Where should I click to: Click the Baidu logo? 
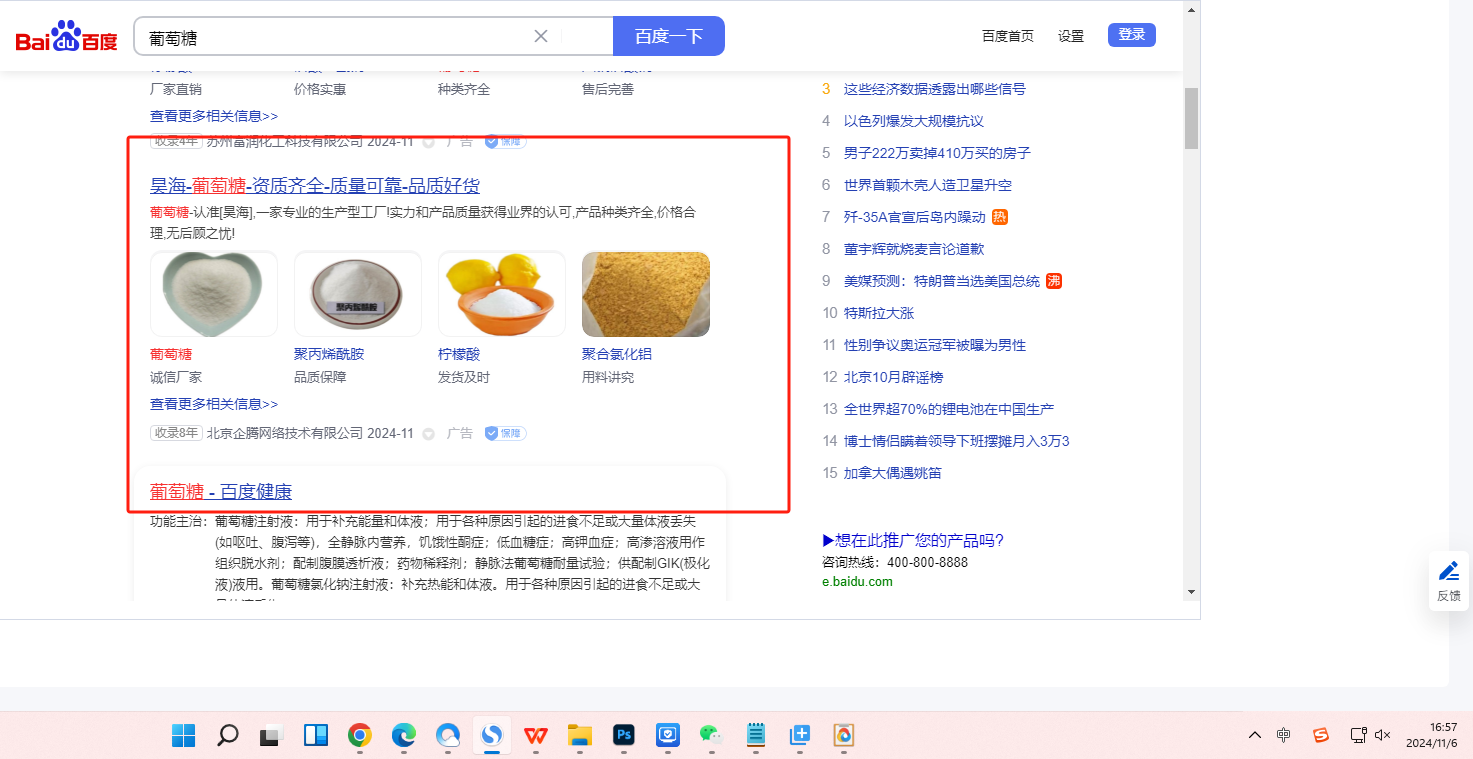(66, 37)
